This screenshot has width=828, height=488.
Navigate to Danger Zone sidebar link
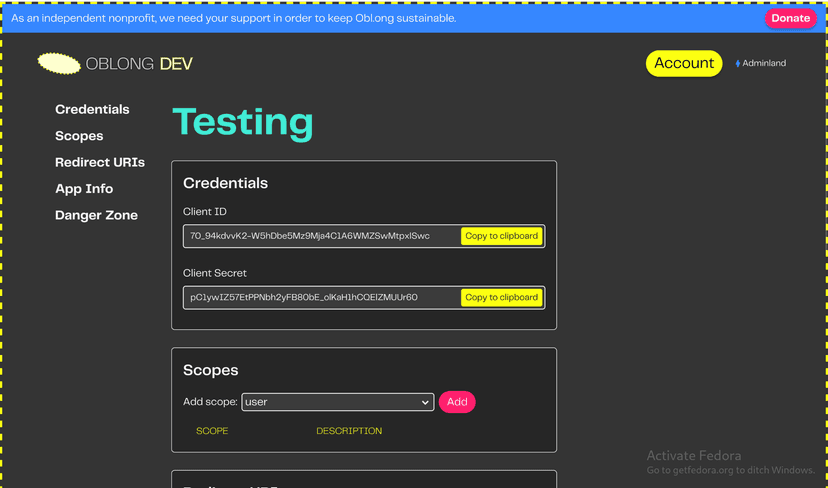[x=96, y=216]
